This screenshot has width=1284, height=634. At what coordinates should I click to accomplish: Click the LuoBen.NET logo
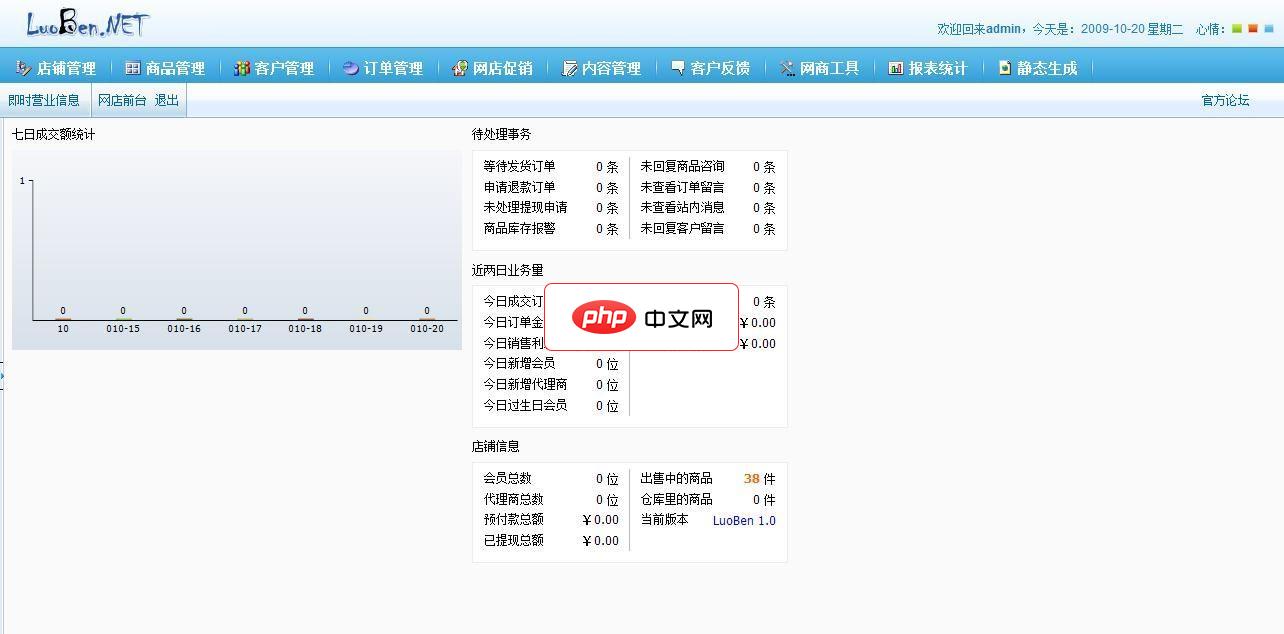(x=85, y=22)
